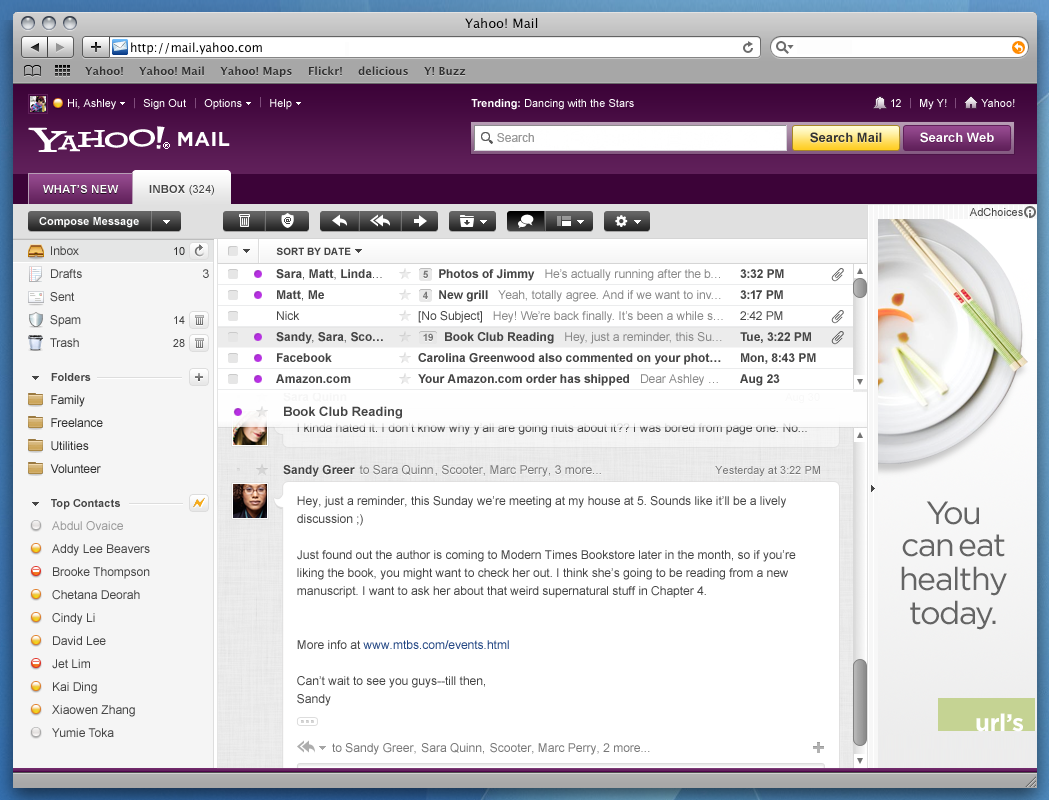
Task: Add a new folder with plus icon
Action: 199,377
